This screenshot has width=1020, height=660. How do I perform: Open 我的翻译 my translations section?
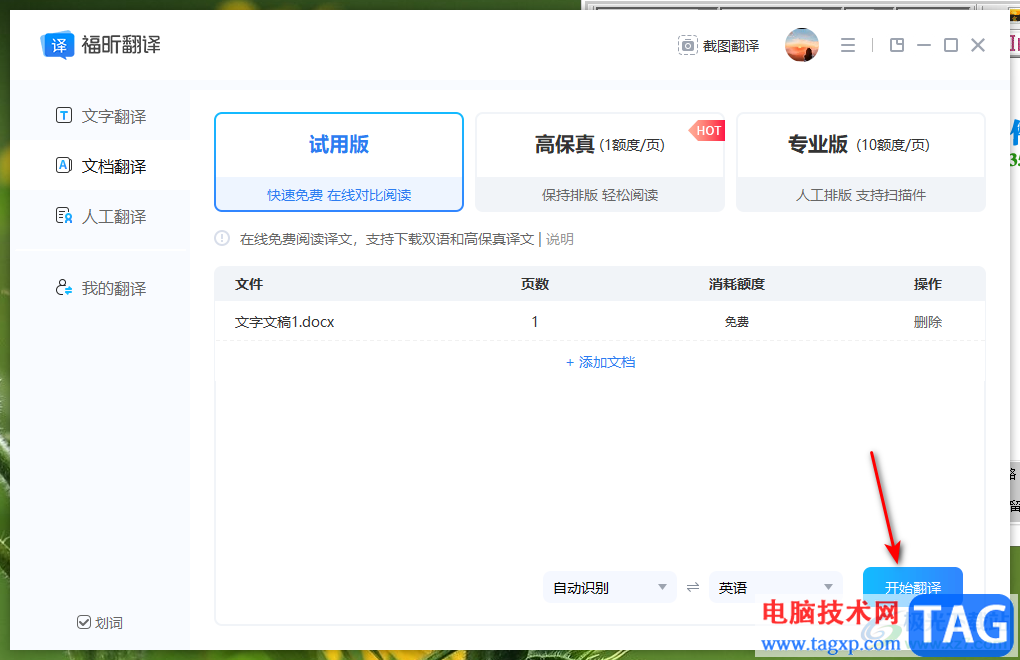pyautogui.click(x=100, y=288)
